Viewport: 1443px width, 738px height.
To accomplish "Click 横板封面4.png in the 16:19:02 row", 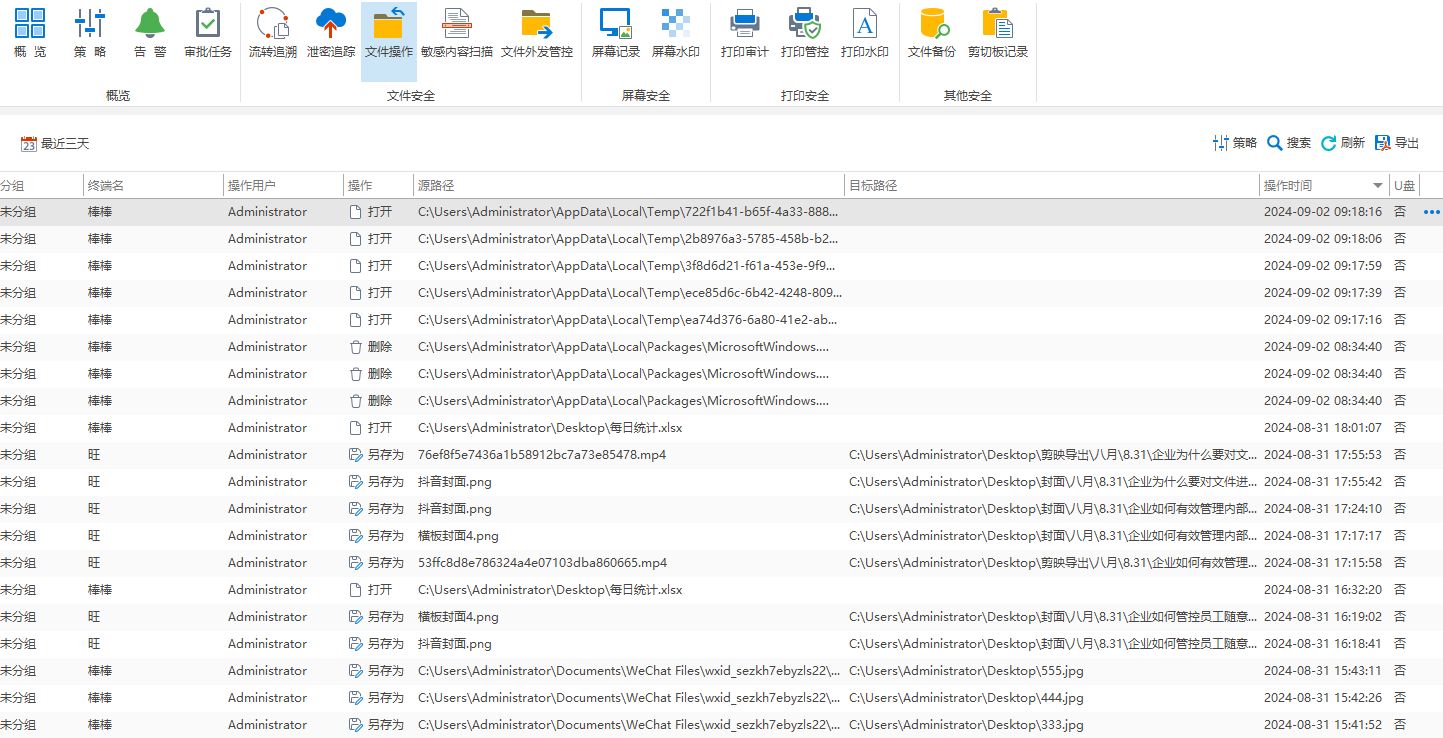I will (458, 617).
